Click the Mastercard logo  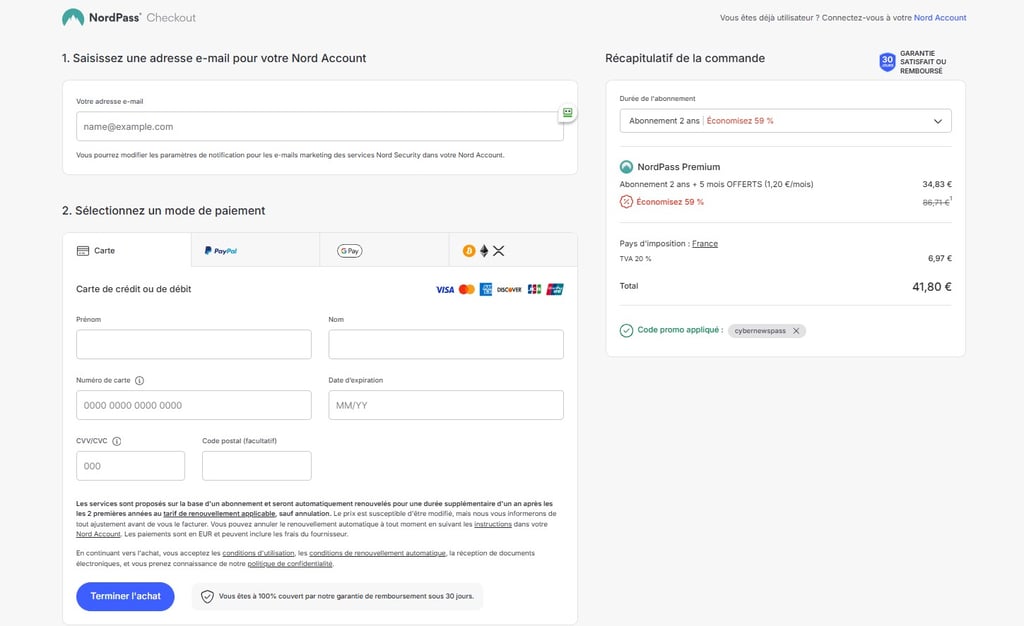466,289
